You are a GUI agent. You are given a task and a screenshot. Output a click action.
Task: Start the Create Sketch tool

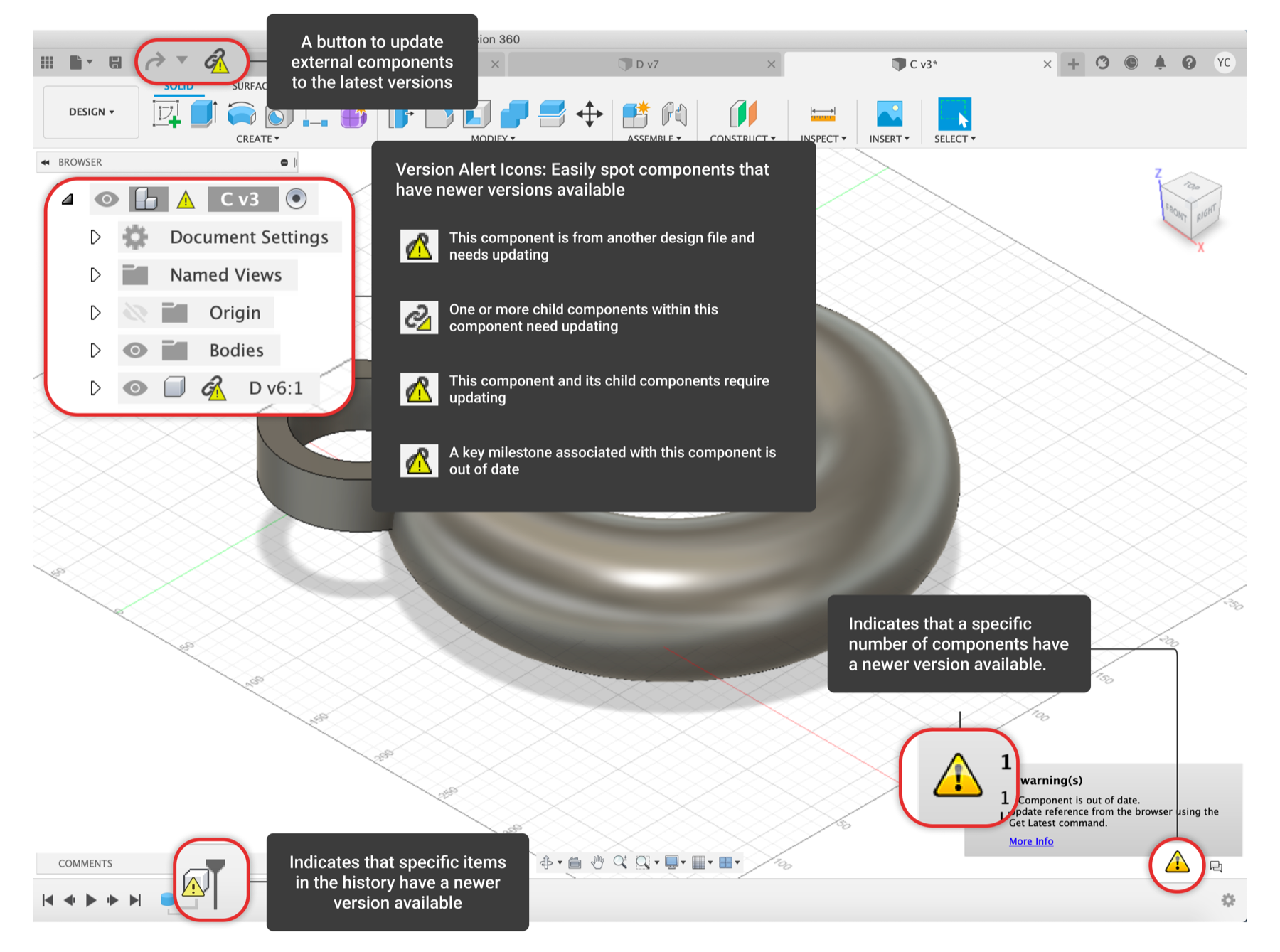166,114
